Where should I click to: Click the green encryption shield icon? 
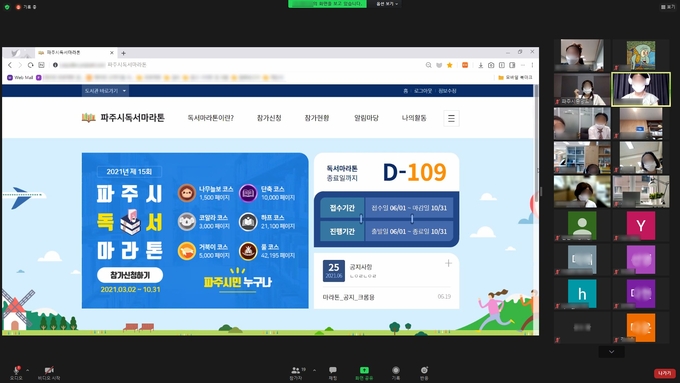click(7, 7)
